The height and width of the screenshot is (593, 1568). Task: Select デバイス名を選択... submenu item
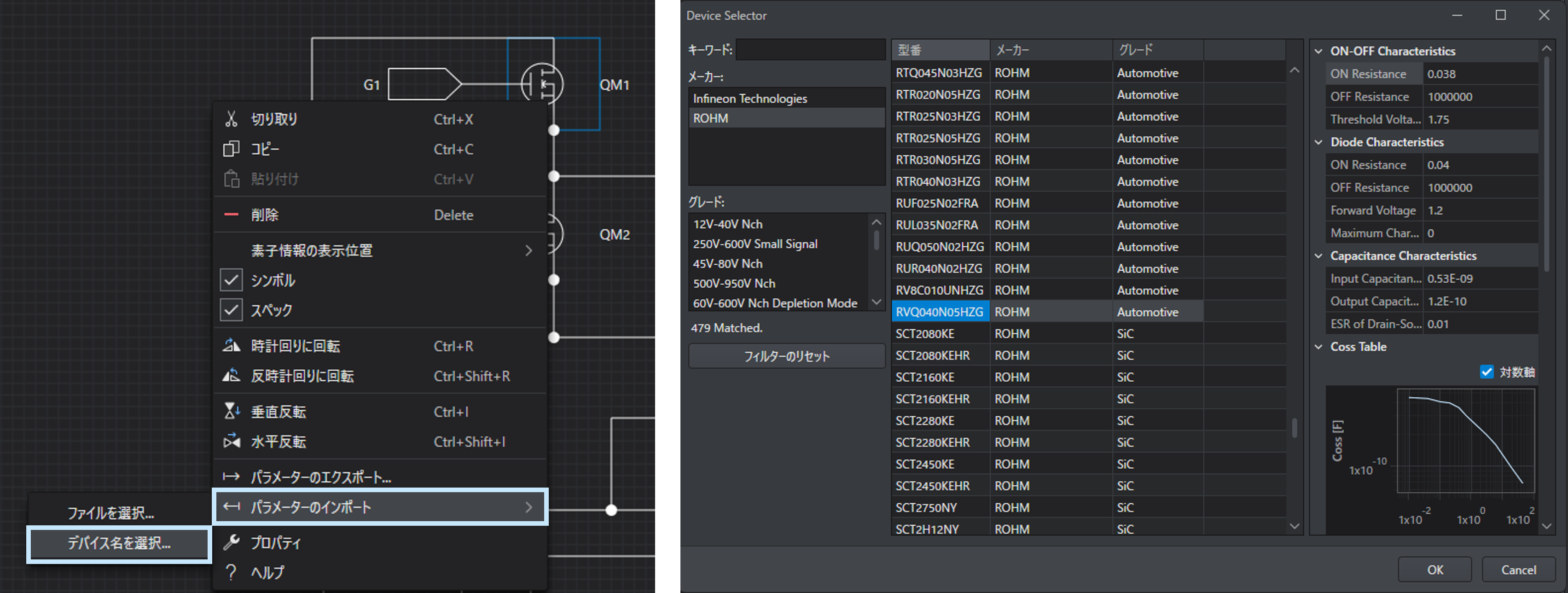tap(119, 543)
